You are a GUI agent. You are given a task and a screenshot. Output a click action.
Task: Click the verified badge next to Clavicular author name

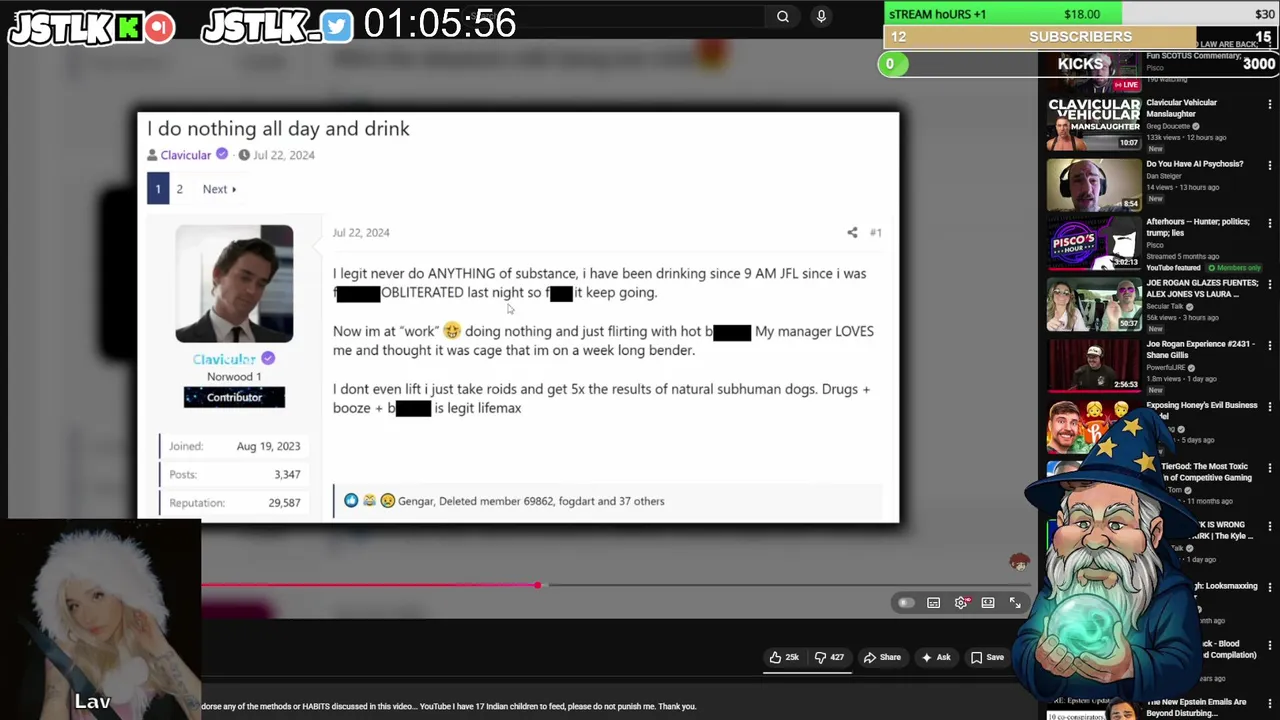(x=222, y=154)
